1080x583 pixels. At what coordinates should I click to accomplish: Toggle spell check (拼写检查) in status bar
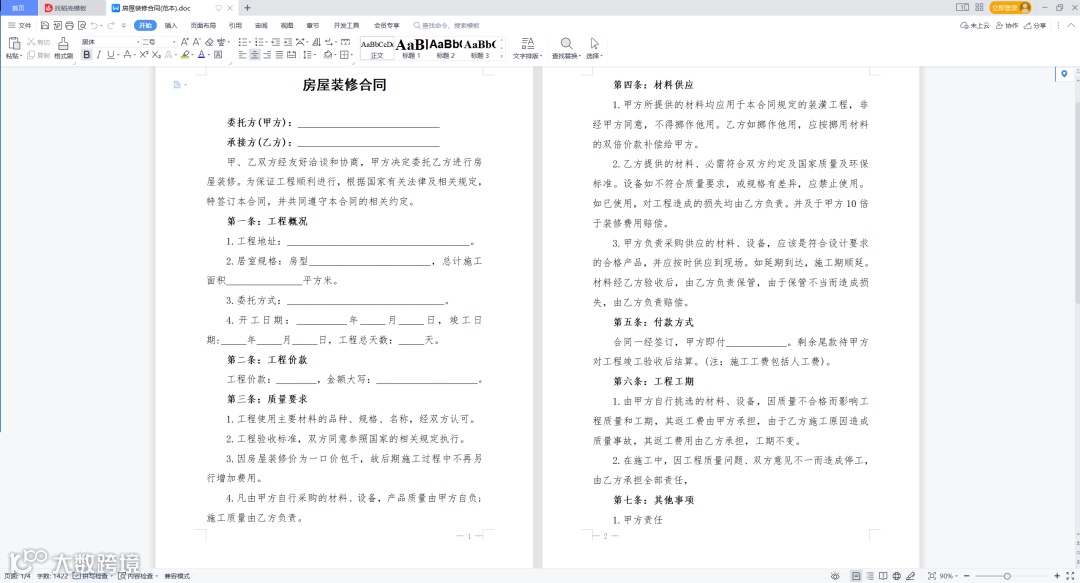tap(90, 575)
